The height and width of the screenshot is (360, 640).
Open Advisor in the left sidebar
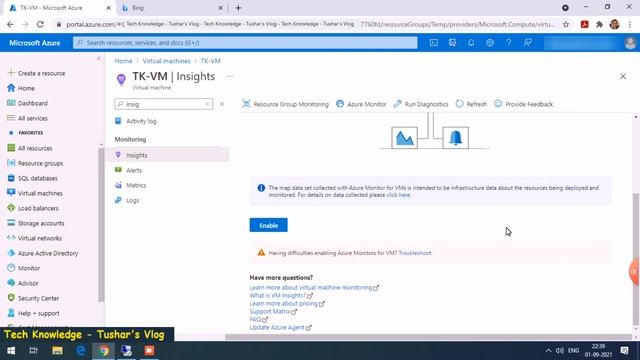point(22,283)
